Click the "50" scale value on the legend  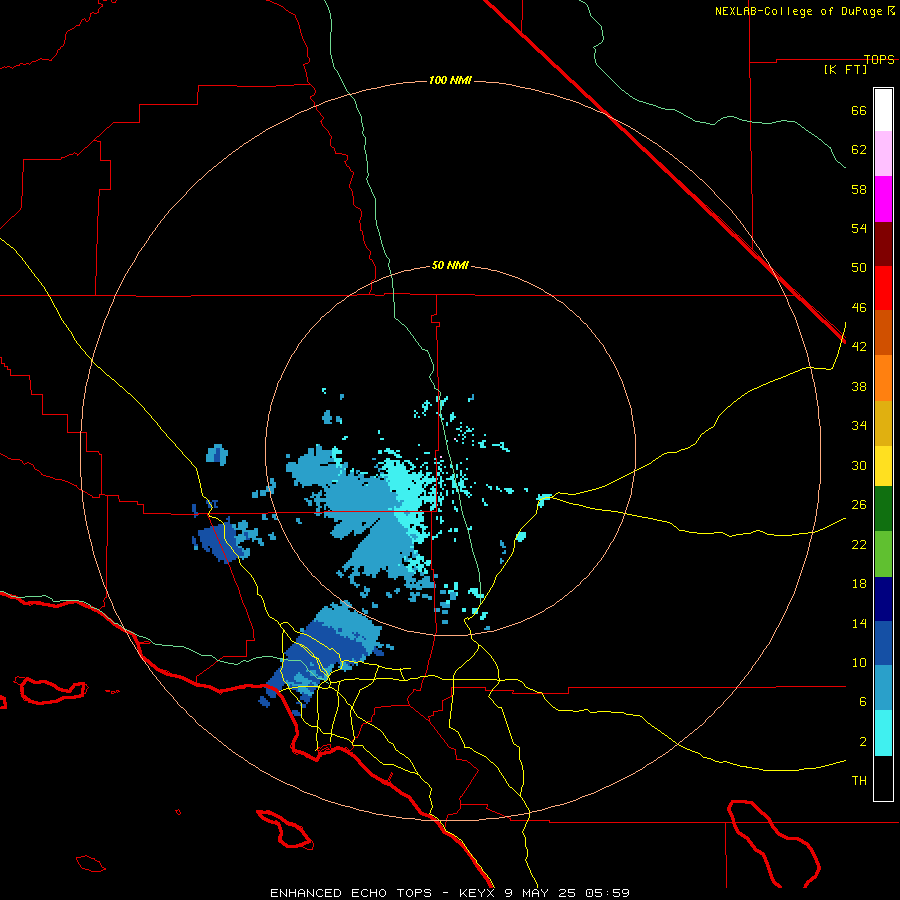(859, 268)
